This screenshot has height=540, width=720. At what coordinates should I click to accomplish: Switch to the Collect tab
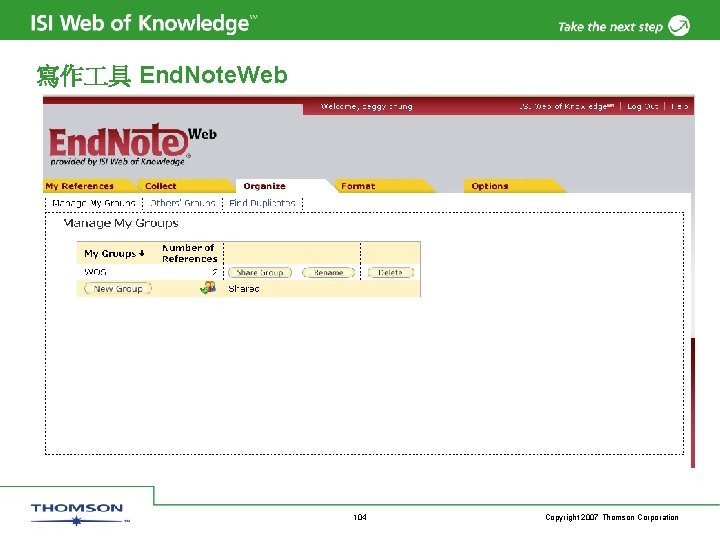click(161, 186)
